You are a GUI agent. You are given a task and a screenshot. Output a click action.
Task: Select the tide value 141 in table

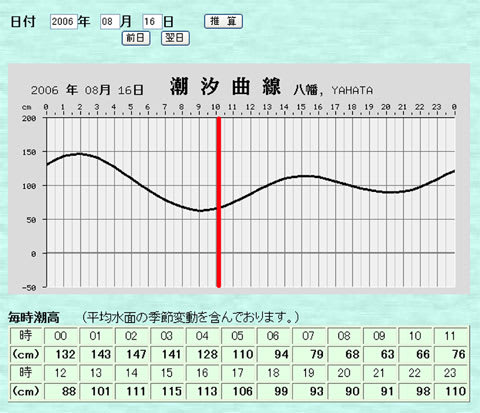point(168,354)
